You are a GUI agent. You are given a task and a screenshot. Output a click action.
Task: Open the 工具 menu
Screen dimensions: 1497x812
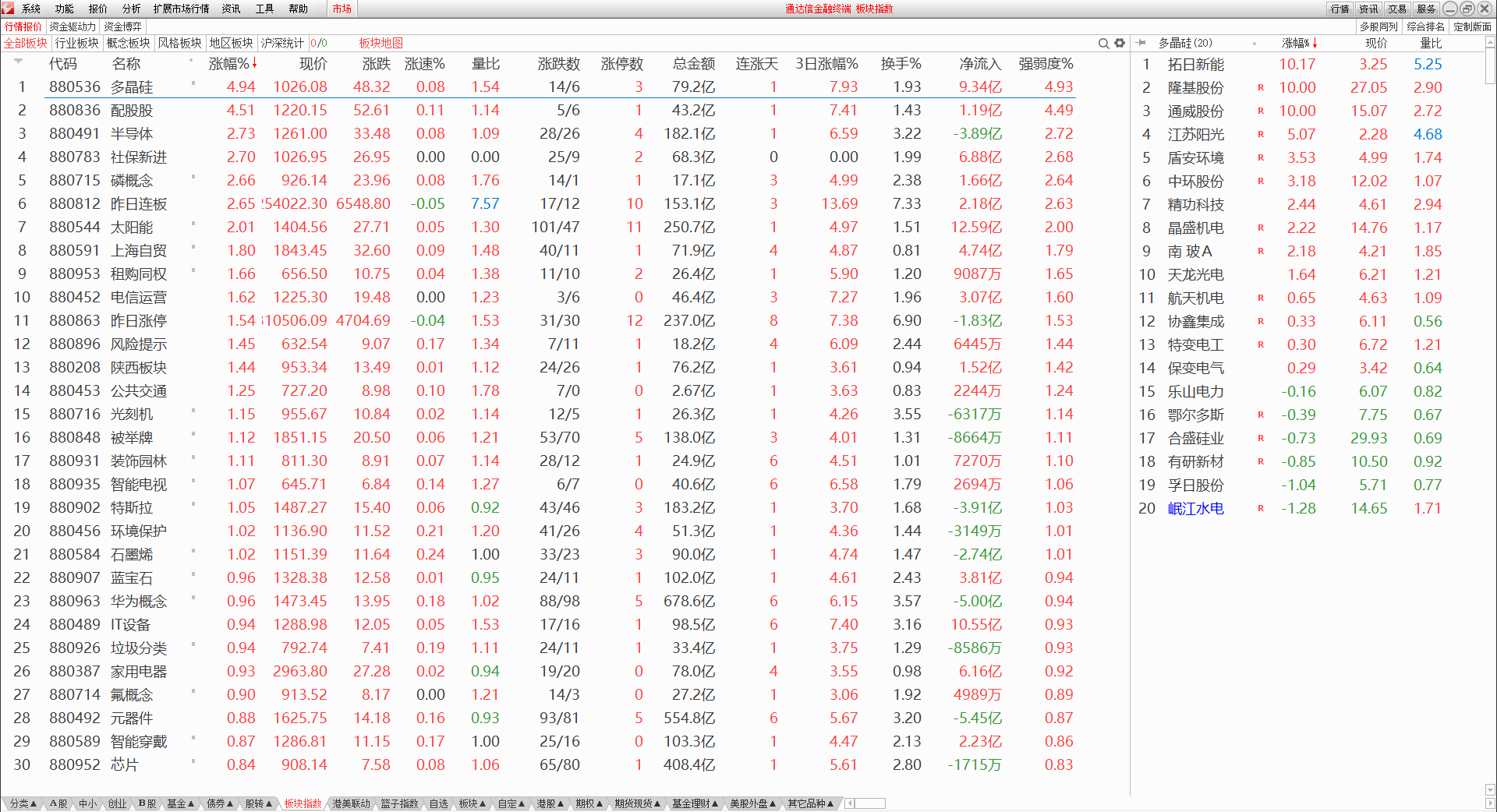(x=265, y=9)
